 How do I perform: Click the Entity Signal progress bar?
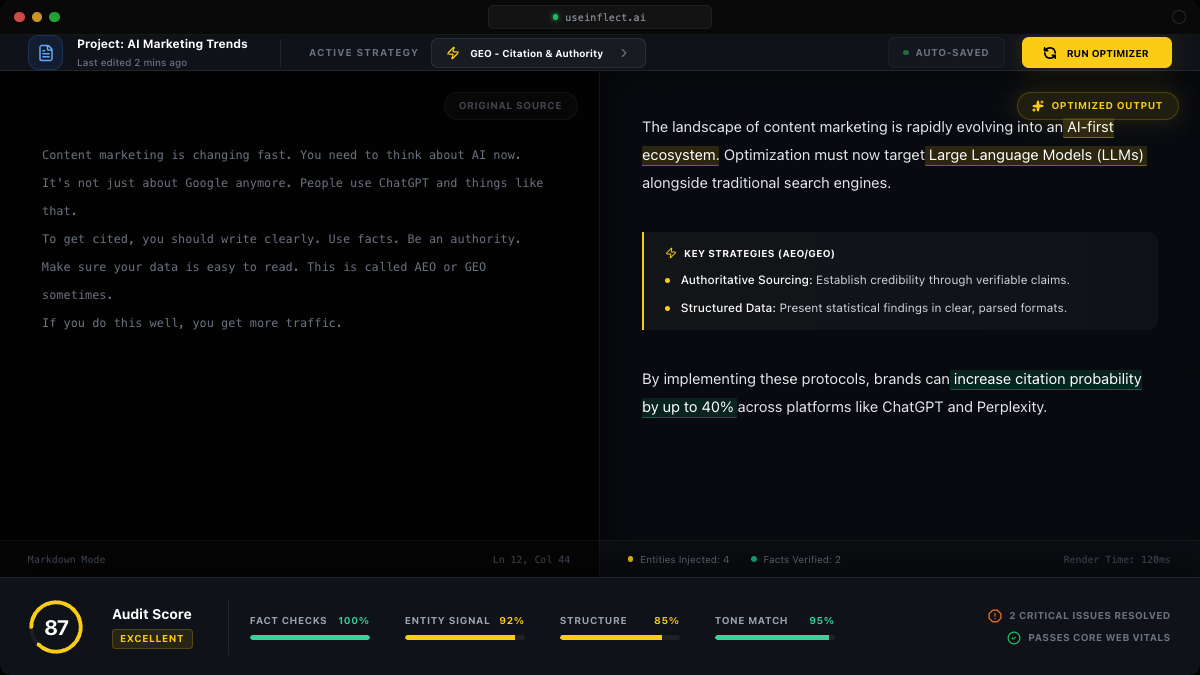point(465,637)
